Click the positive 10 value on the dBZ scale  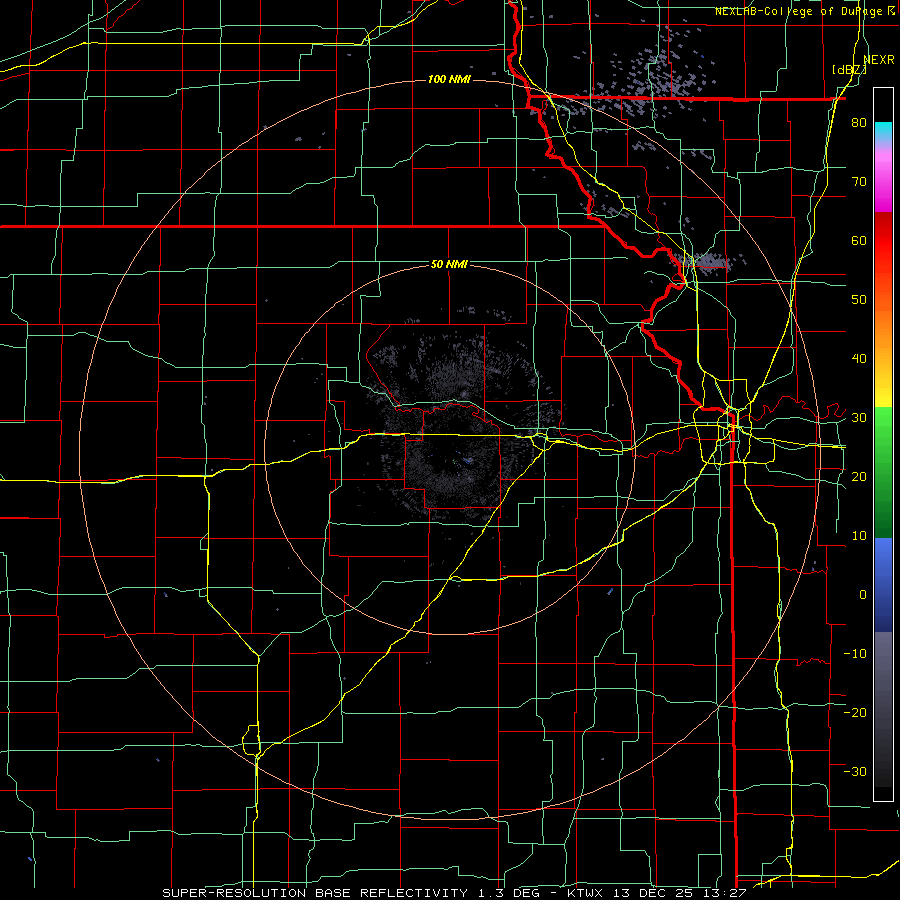859,536
